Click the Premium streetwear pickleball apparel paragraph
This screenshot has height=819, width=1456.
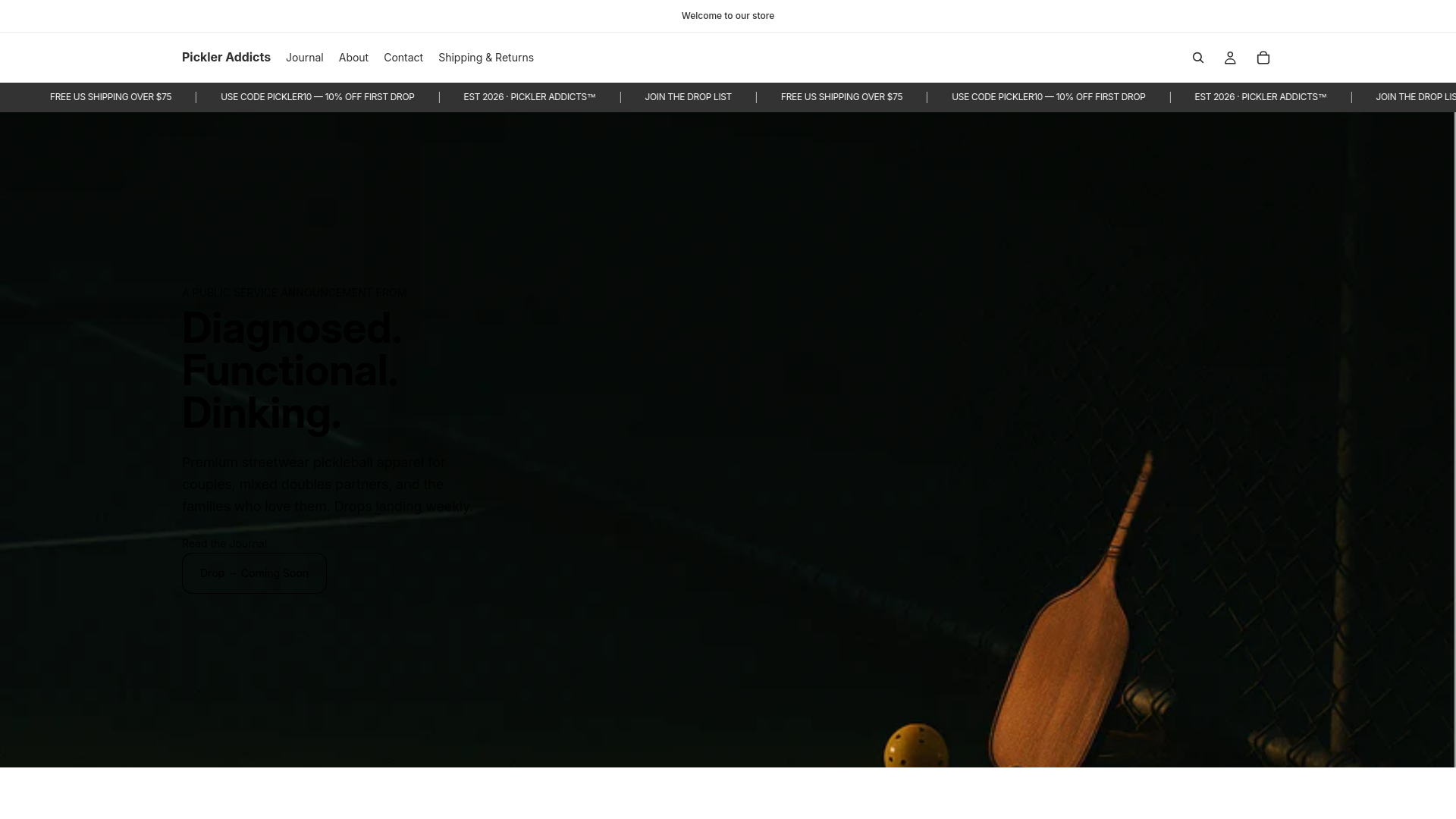[327, 485]
